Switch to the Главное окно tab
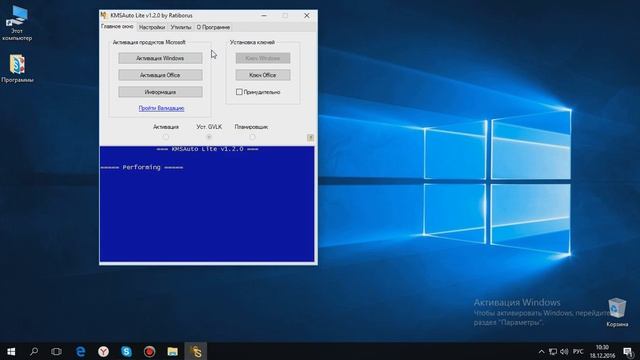Screen dimensions: 640x360 (x=117, y=27)
